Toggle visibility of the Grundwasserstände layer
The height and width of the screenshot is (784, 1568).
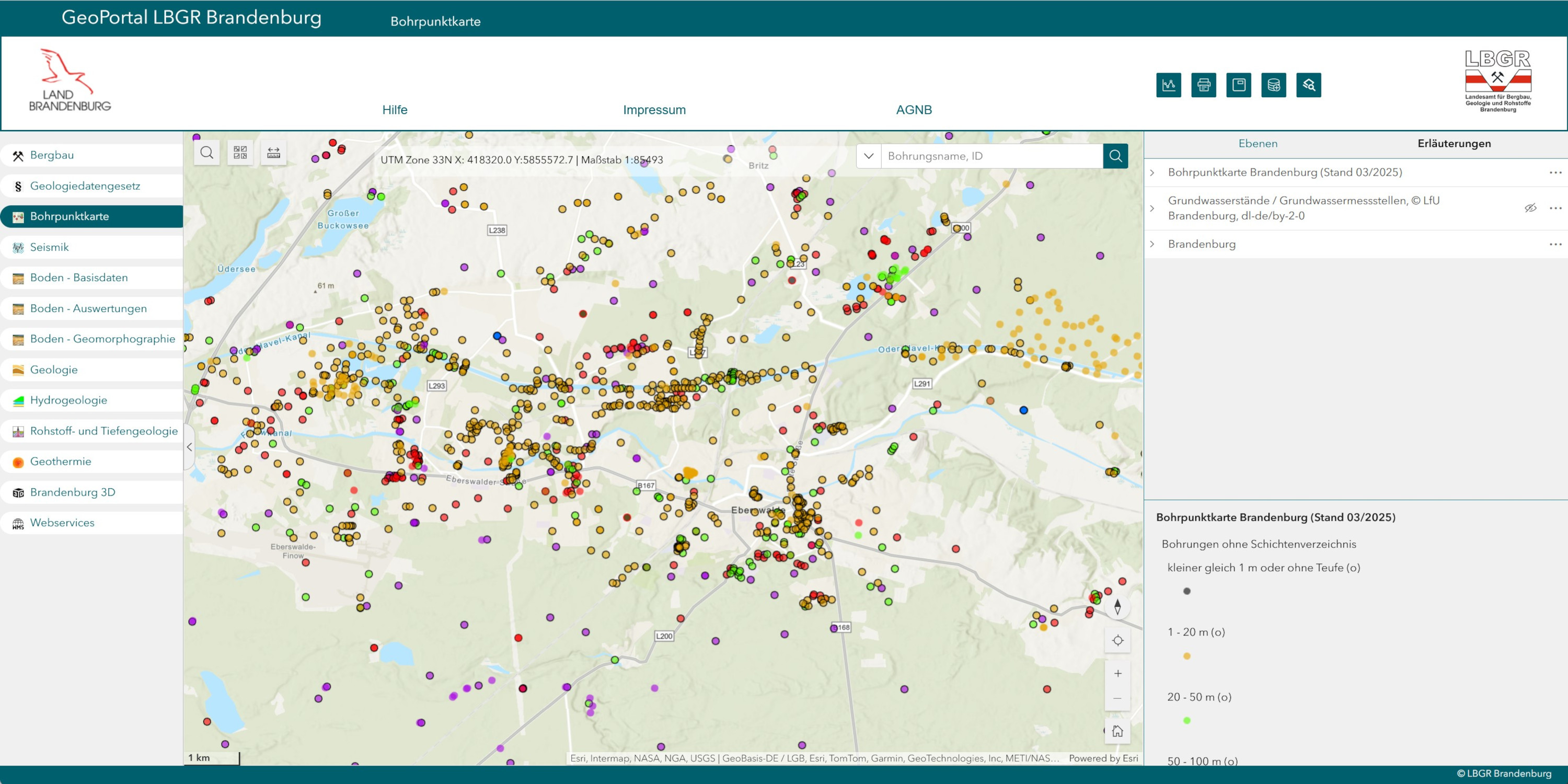[x=1530, y=208]
